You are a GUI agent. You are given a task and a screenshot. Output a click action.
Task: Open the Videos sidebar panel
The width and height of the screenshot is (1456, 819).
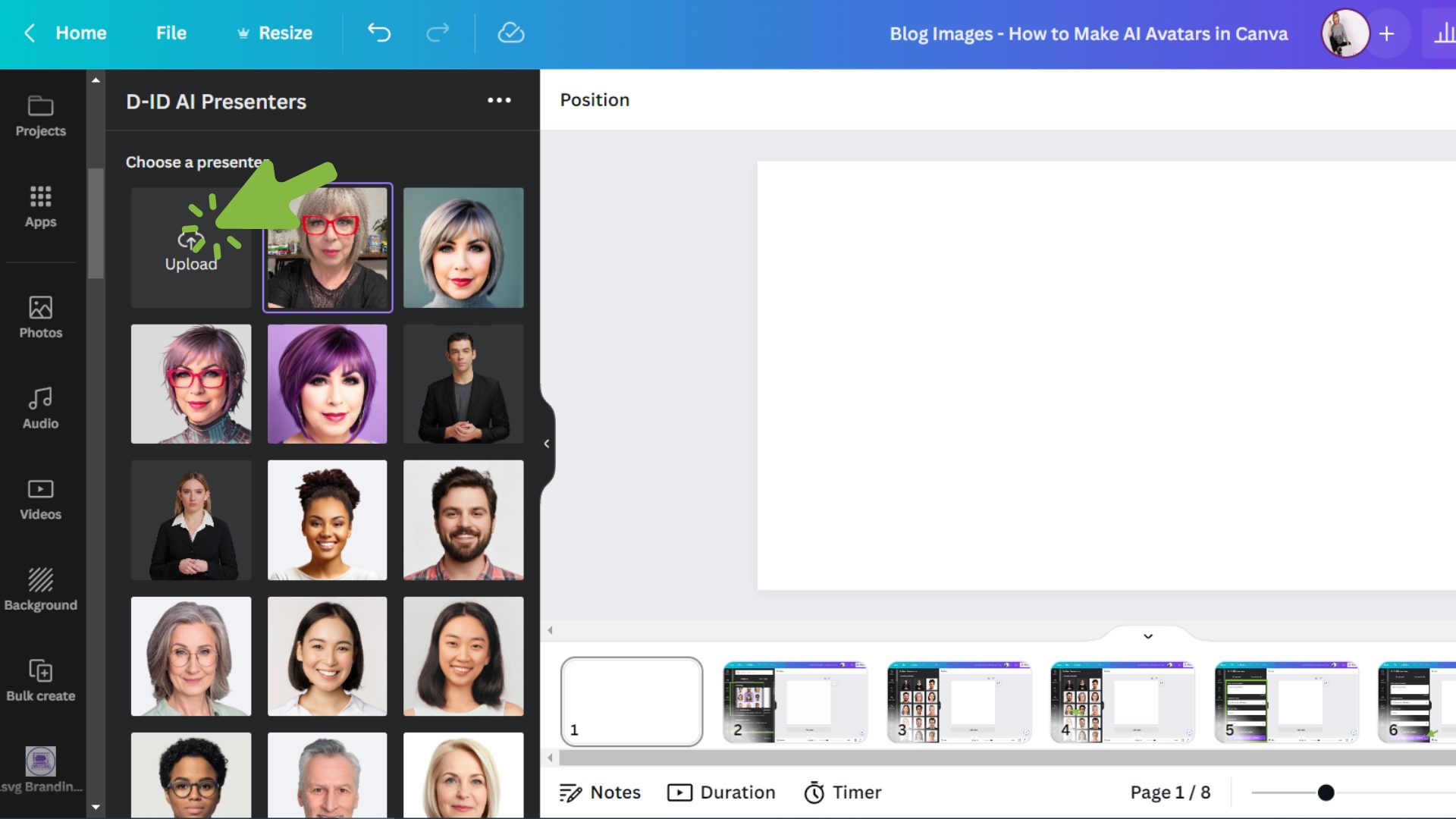[x=40, y=499]
